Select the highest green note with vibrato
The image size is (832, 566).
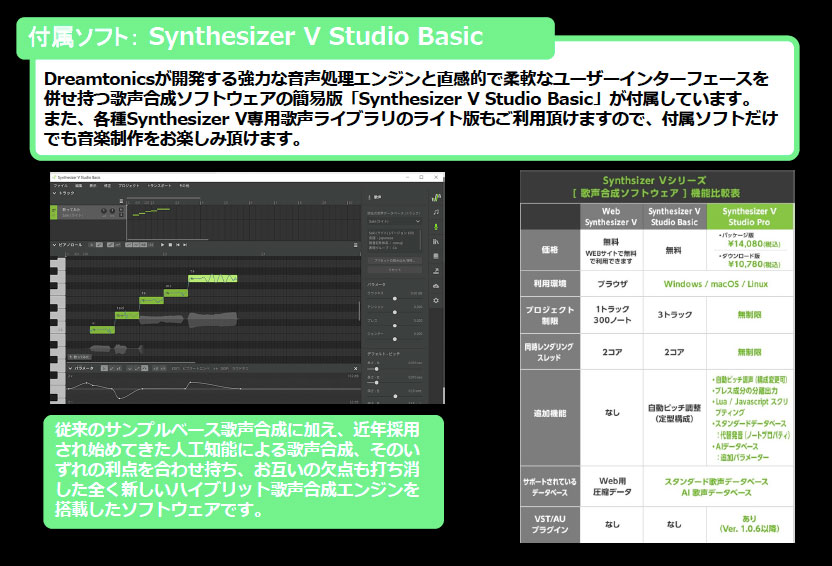pos(213,278)
